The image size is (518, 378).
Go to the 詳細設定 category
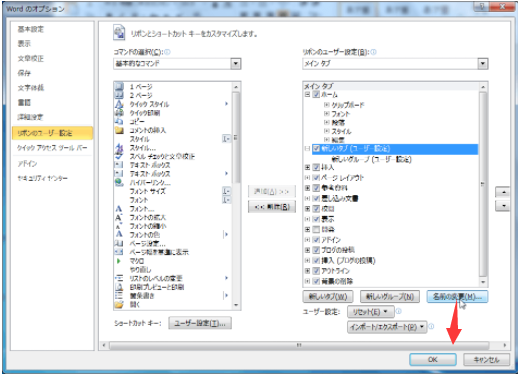pyautogui.click(x=31, y=117)
